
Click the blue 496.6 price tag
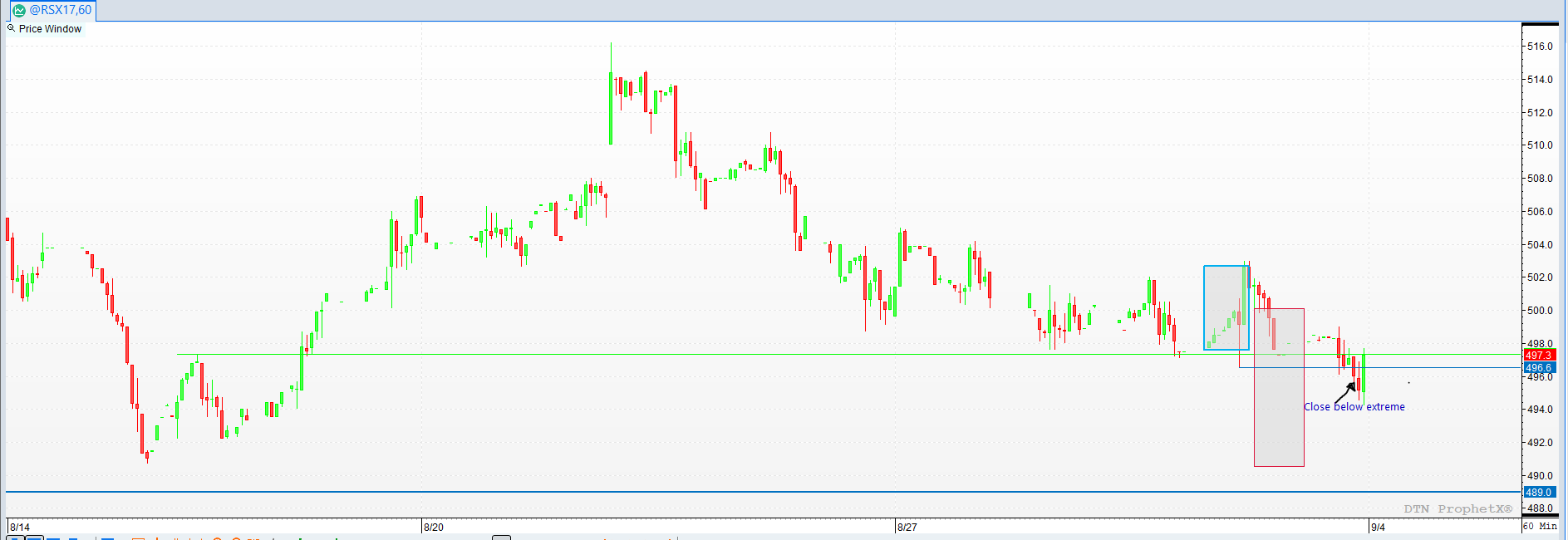pos(1538,367)
